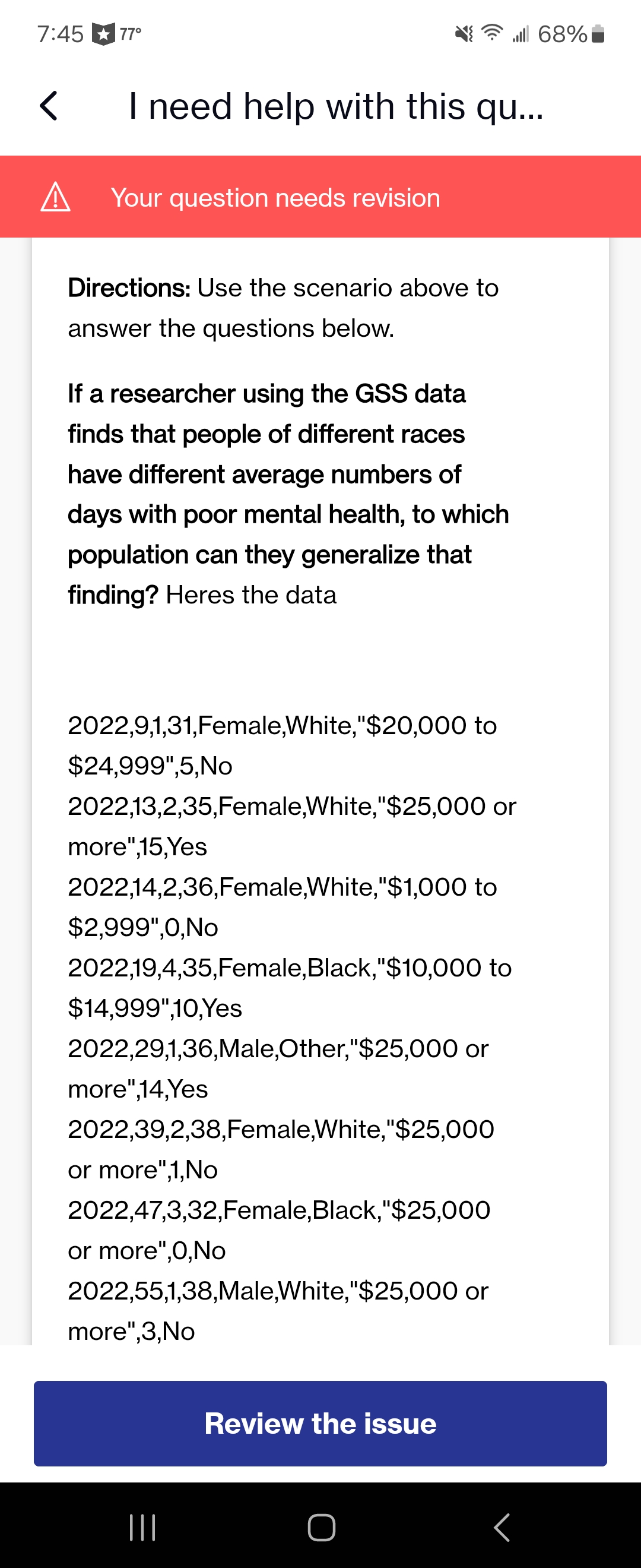Viewport: 641px width, 1568px height.
Task: Tap the 'I need help with this qu...' title
Action: coord(336,106)
